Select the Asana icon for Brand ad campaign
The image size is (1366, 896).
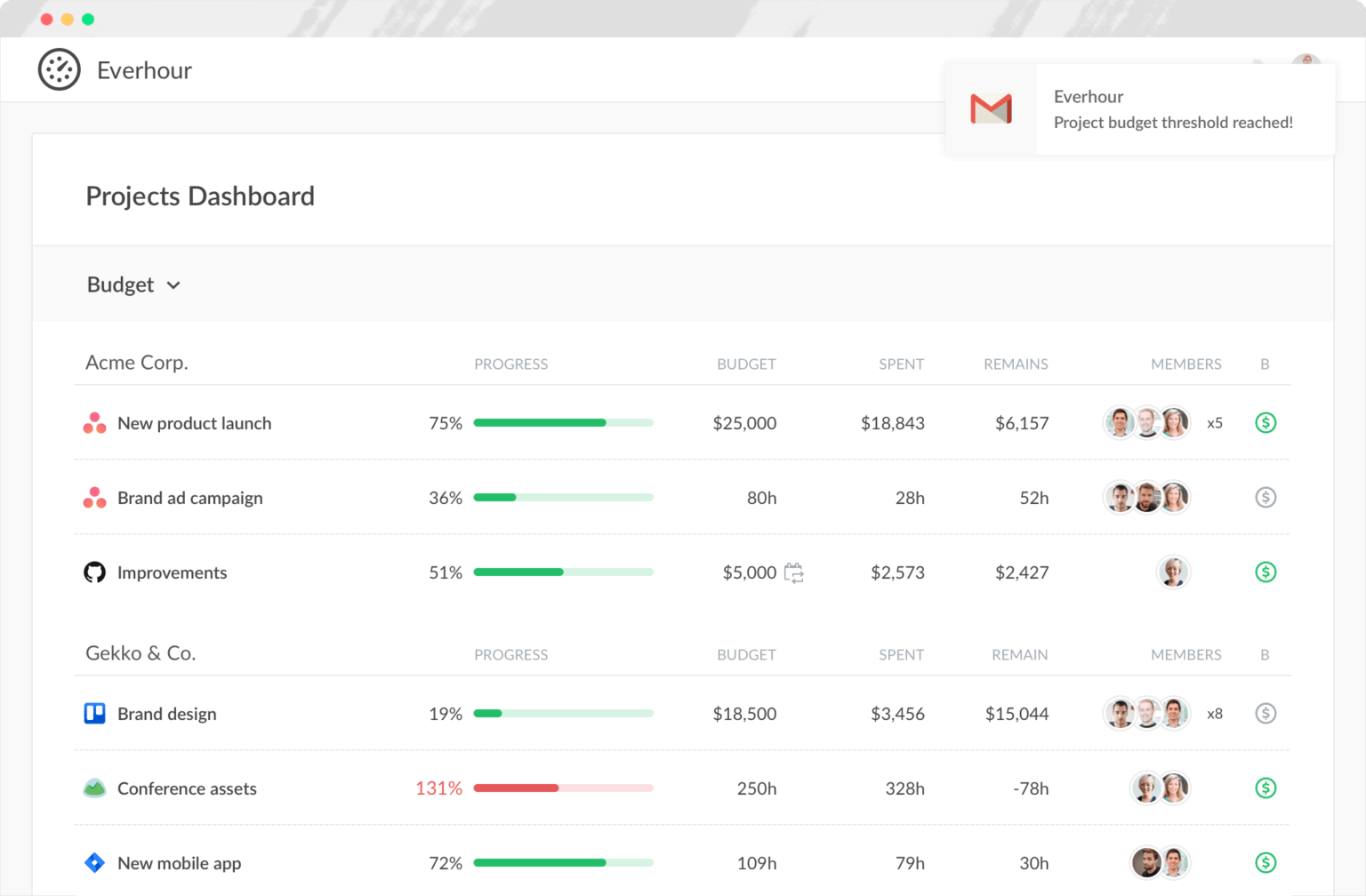(94, 498)
